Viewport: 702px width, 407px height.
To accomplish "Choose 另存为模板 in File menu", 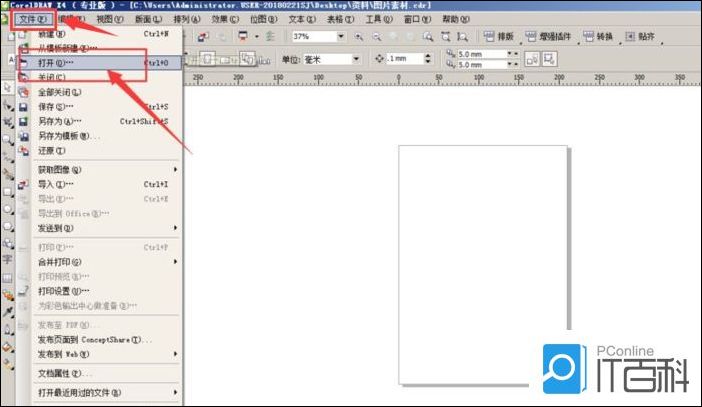I will (99, 136).
